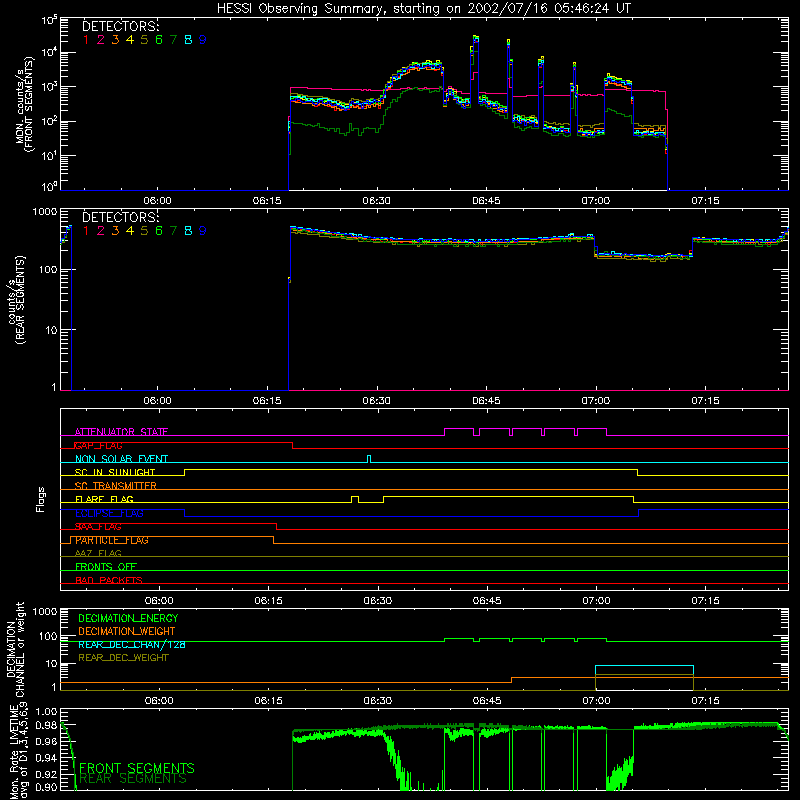Click the PARTICLE_FLAG label

click(112, 540)
